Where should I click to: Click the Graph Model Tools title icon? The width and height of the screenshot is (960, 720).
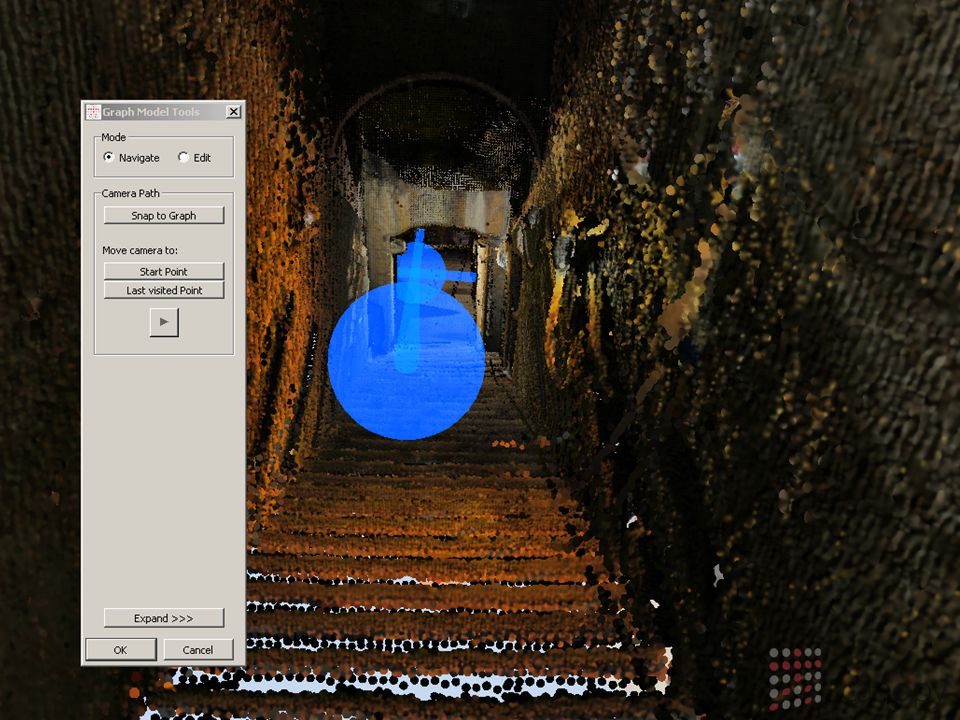point(93,111)
